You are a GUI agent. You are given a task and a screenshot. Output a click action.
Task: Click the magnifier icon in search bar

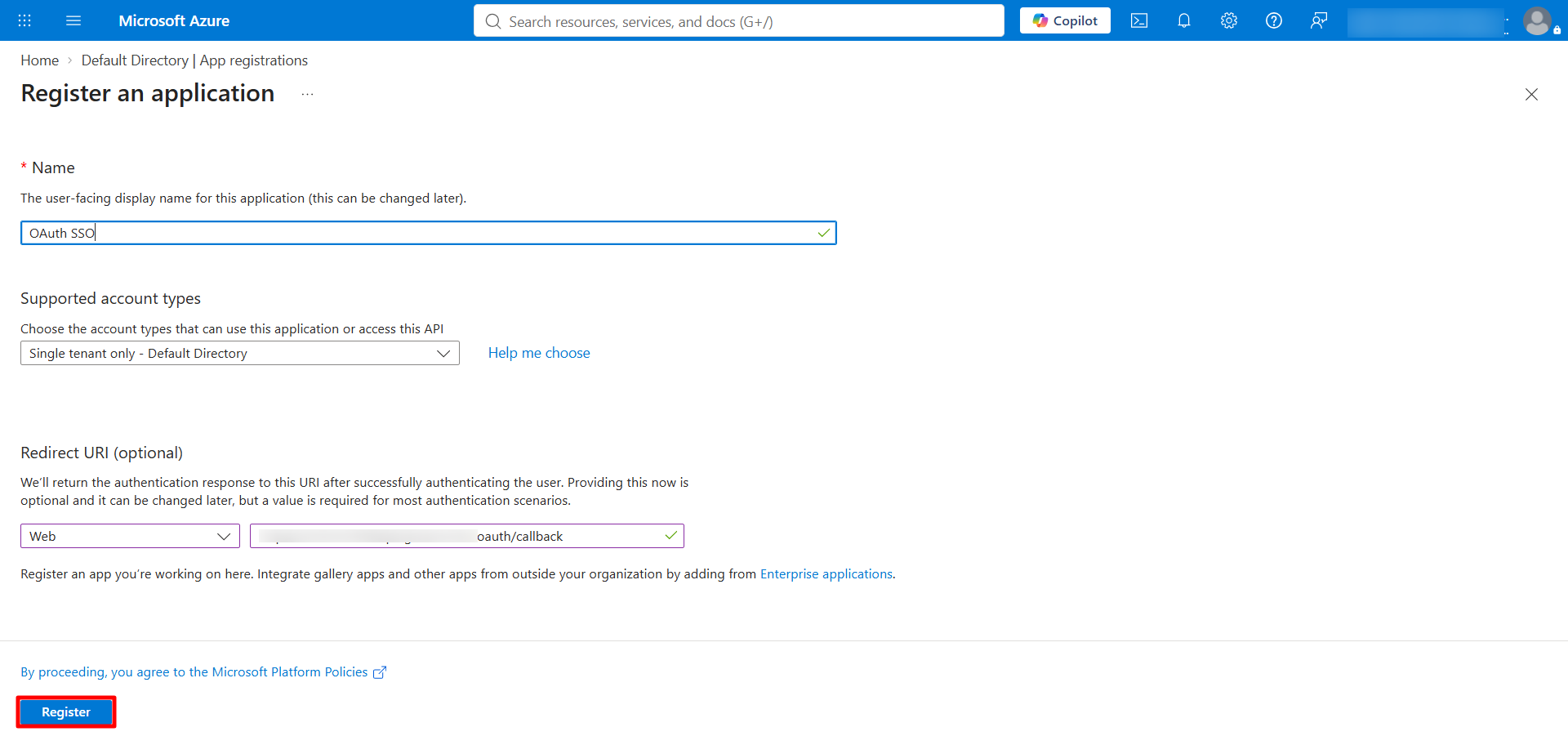click(x=492, y=21)
